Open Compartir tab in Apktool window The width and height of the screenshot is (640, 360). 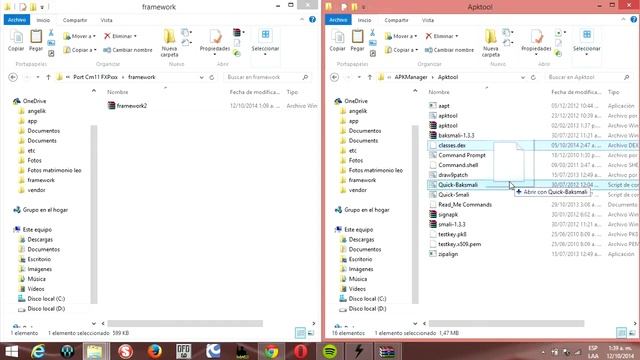(396, 20)
